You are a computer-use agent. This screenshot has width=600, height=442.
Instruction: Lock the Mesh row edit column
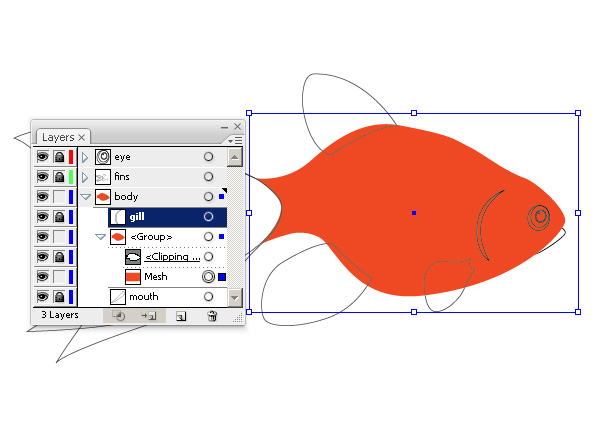pyautogui.click(x=59, y=277)
